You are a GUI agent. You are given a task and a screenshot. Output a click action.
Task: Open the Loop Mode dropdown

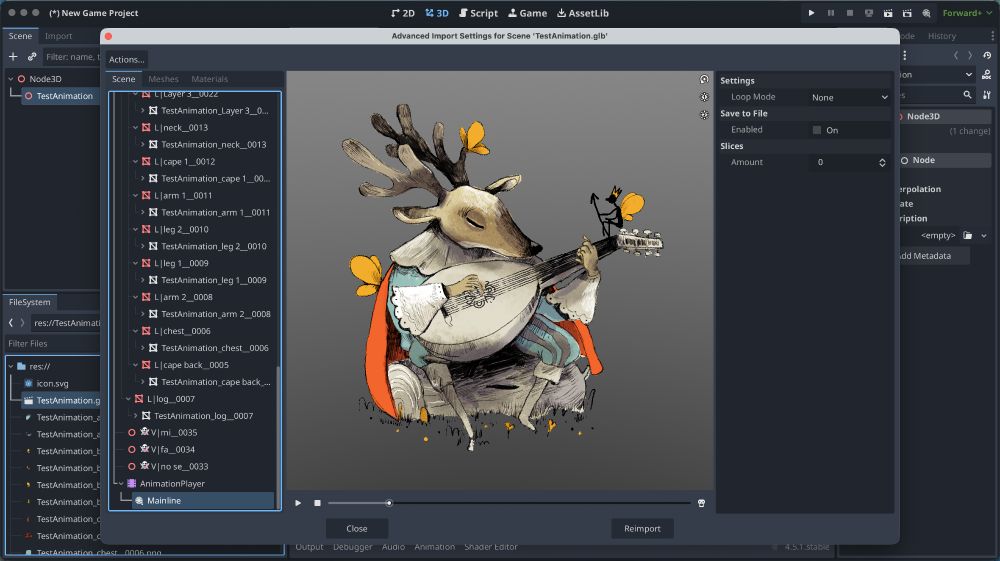(849, 98)
